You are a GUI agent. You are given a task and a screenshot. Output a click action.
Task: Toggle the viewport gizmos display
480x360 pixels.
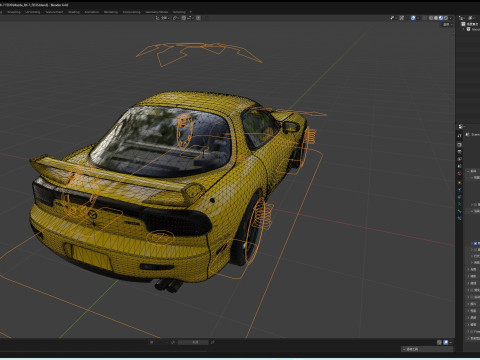tap(402, 18)
